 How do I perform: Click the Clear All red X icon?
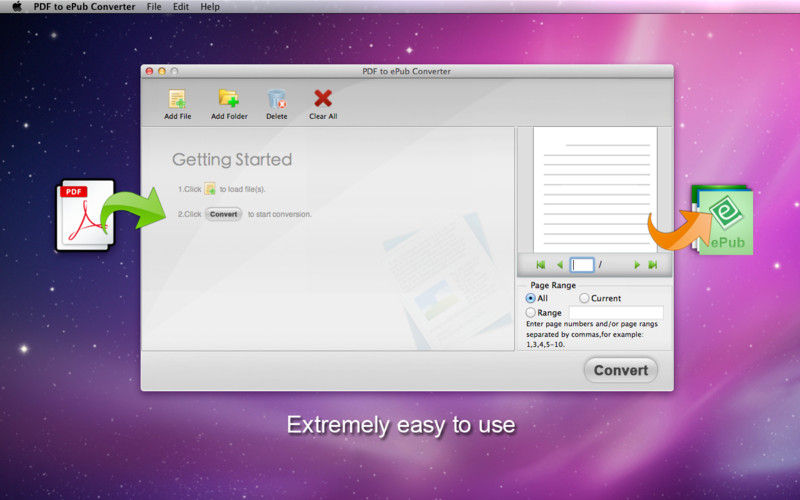323,98
